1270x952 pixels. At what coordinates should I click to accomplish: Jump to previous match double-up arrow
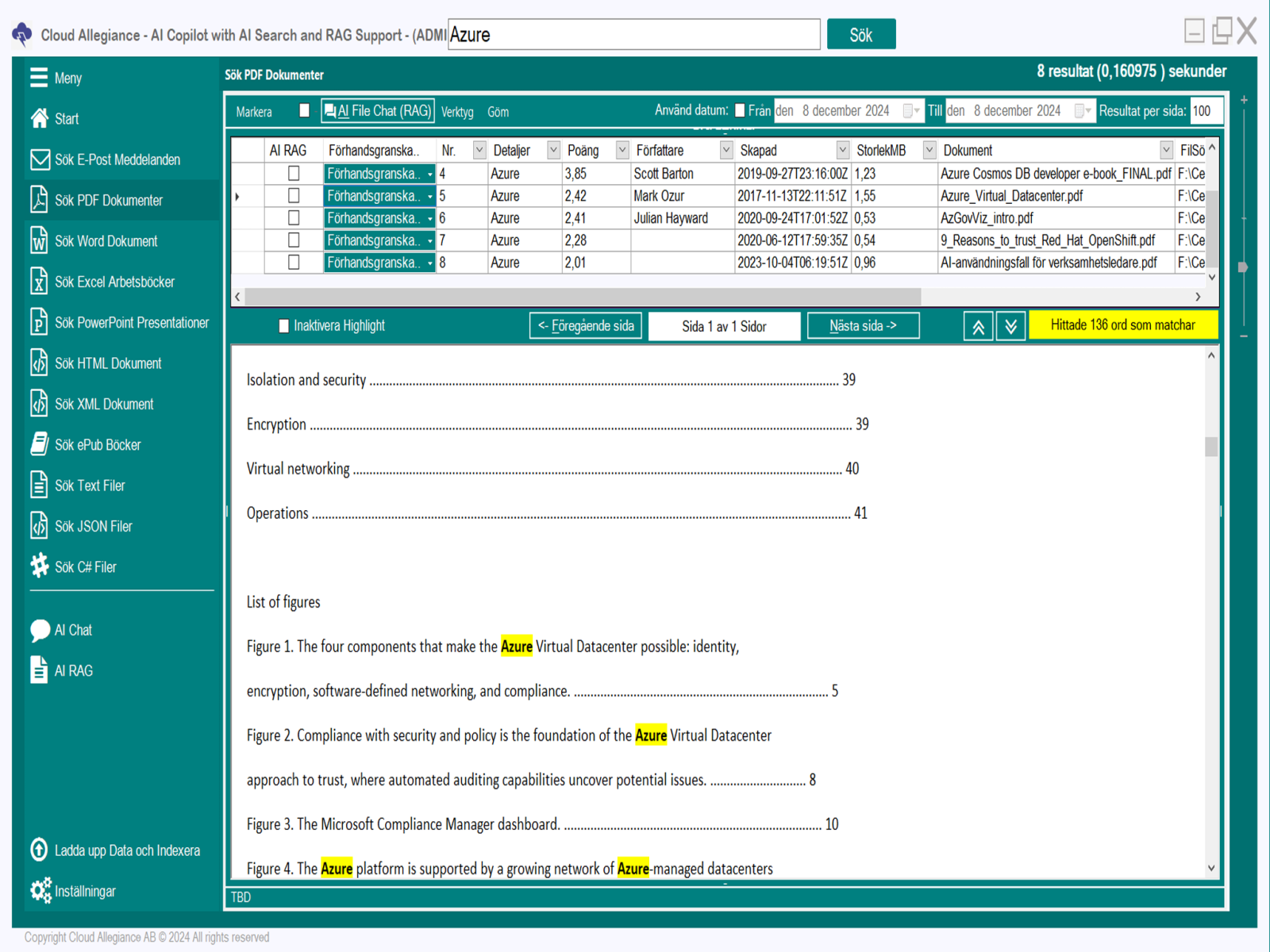click(x=978, y=326)
